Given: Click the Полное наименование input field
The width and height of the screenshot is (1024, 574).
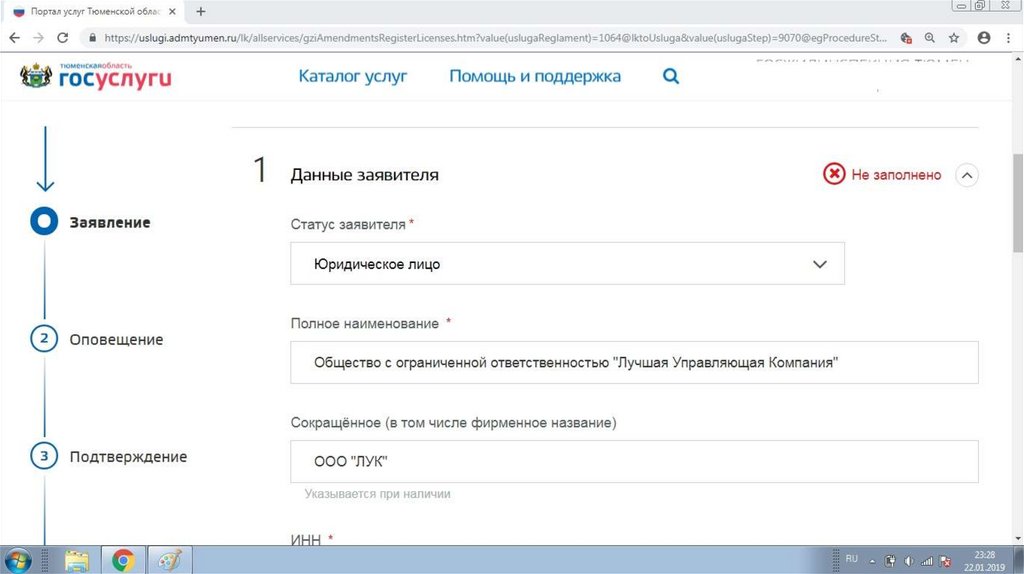Looking at the screenshot, I should (634, 362).
